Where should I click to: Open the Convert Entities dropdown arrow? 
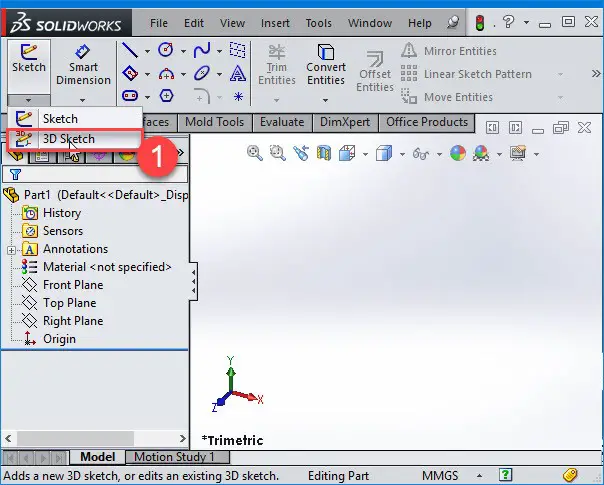pos(325,100)
